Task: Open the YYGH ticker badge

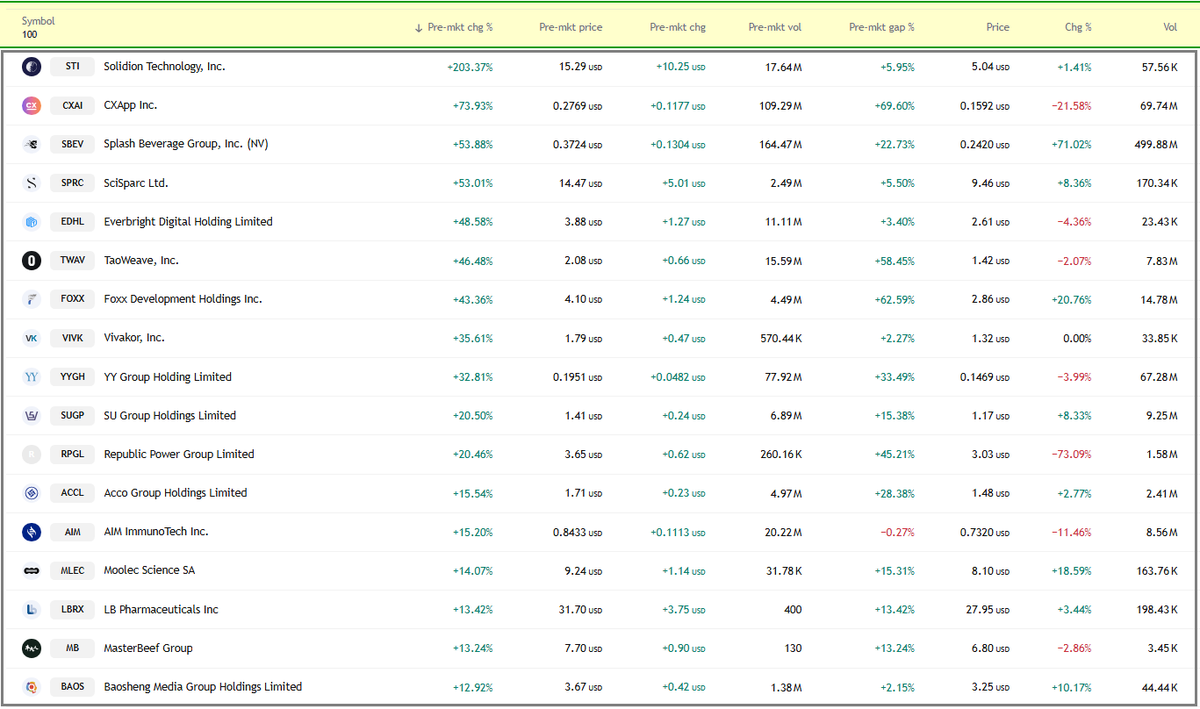Action: [72, 377]
